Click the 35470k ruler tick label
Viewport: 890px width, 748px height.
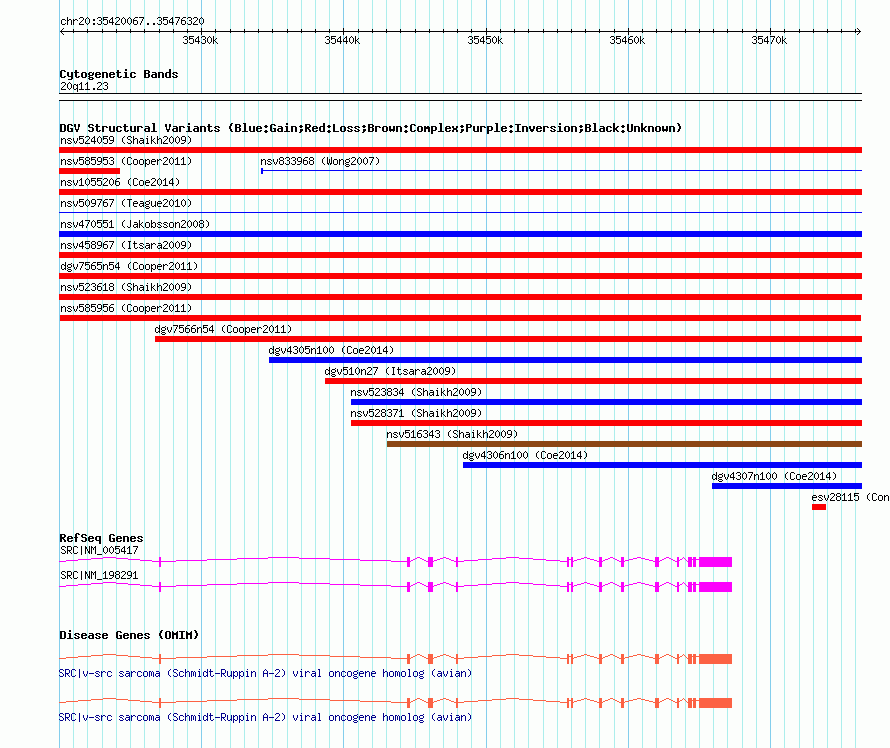coord(769,40)
